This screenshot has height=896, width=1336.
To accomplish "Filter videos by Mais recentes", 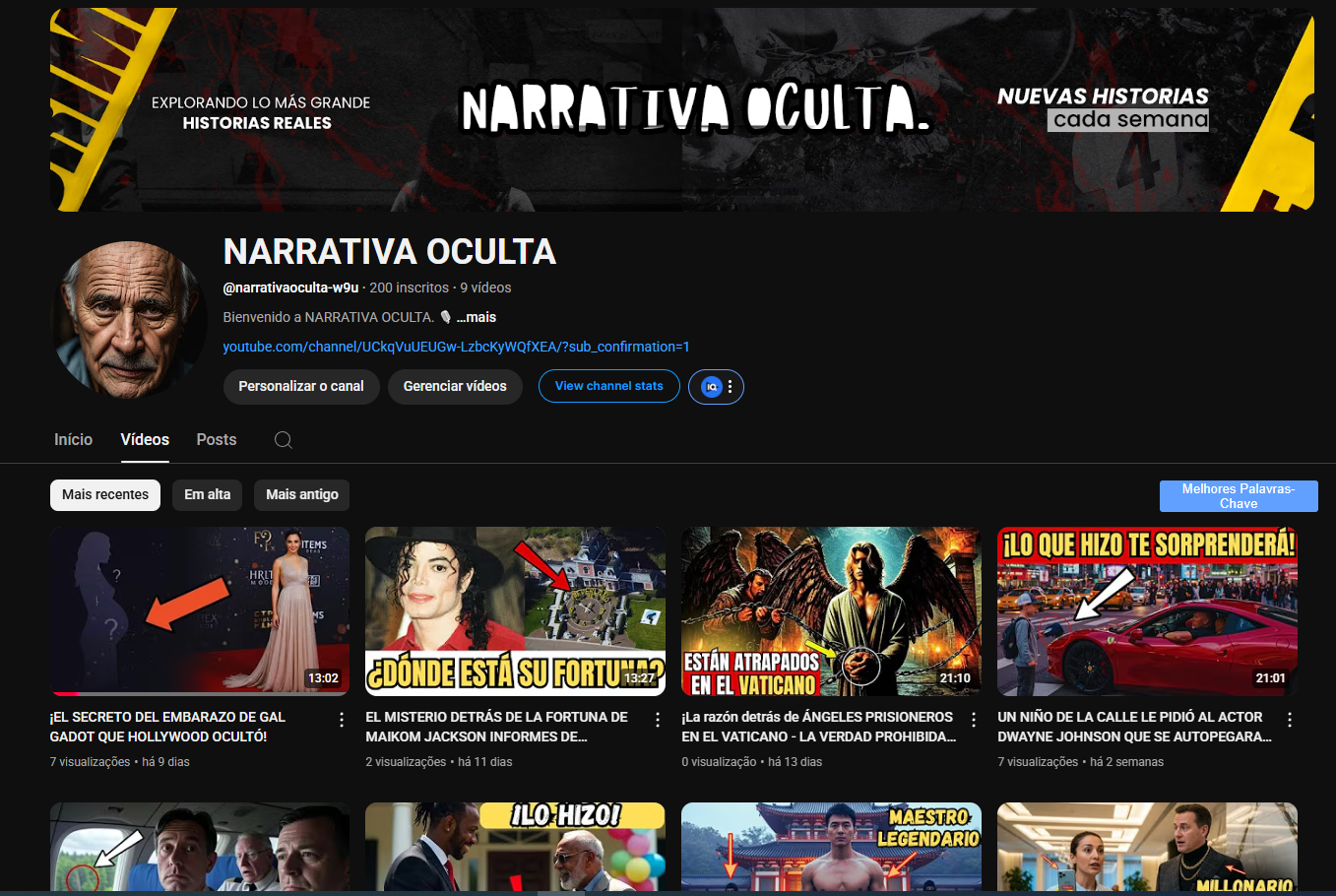I will [105, 494].
